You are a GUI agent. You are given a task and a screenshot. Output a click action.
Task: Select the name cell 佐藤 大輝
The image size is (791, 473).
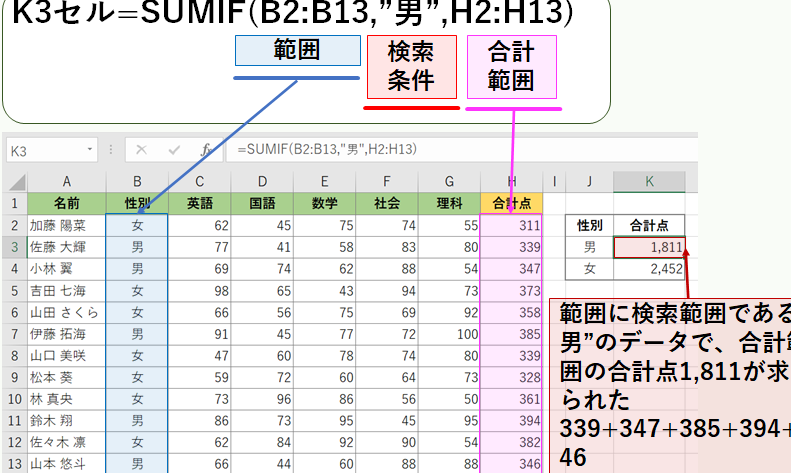coord(66,247)
